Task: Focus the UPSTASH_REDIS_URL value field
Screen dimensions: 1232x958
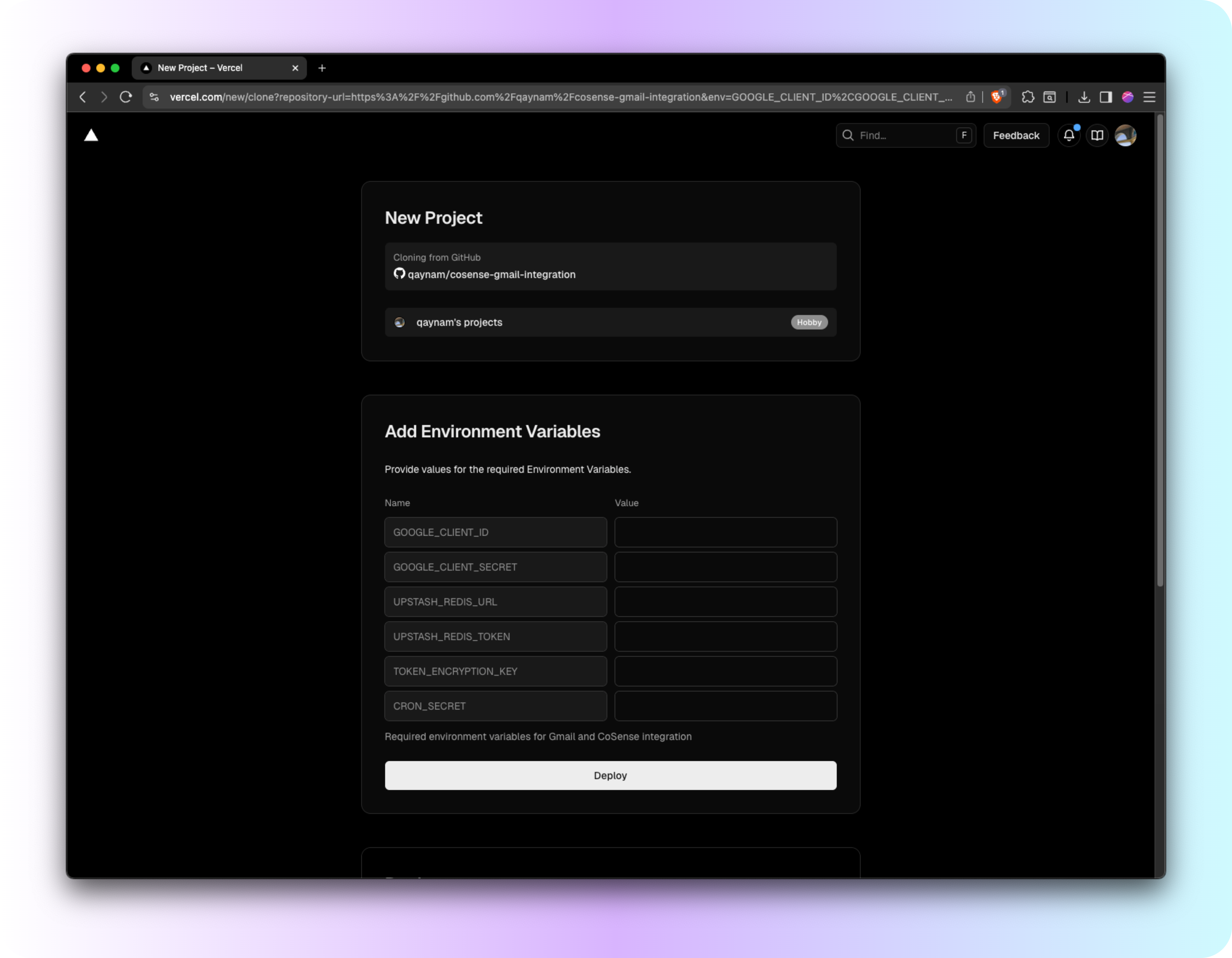Action: (726, 602)
